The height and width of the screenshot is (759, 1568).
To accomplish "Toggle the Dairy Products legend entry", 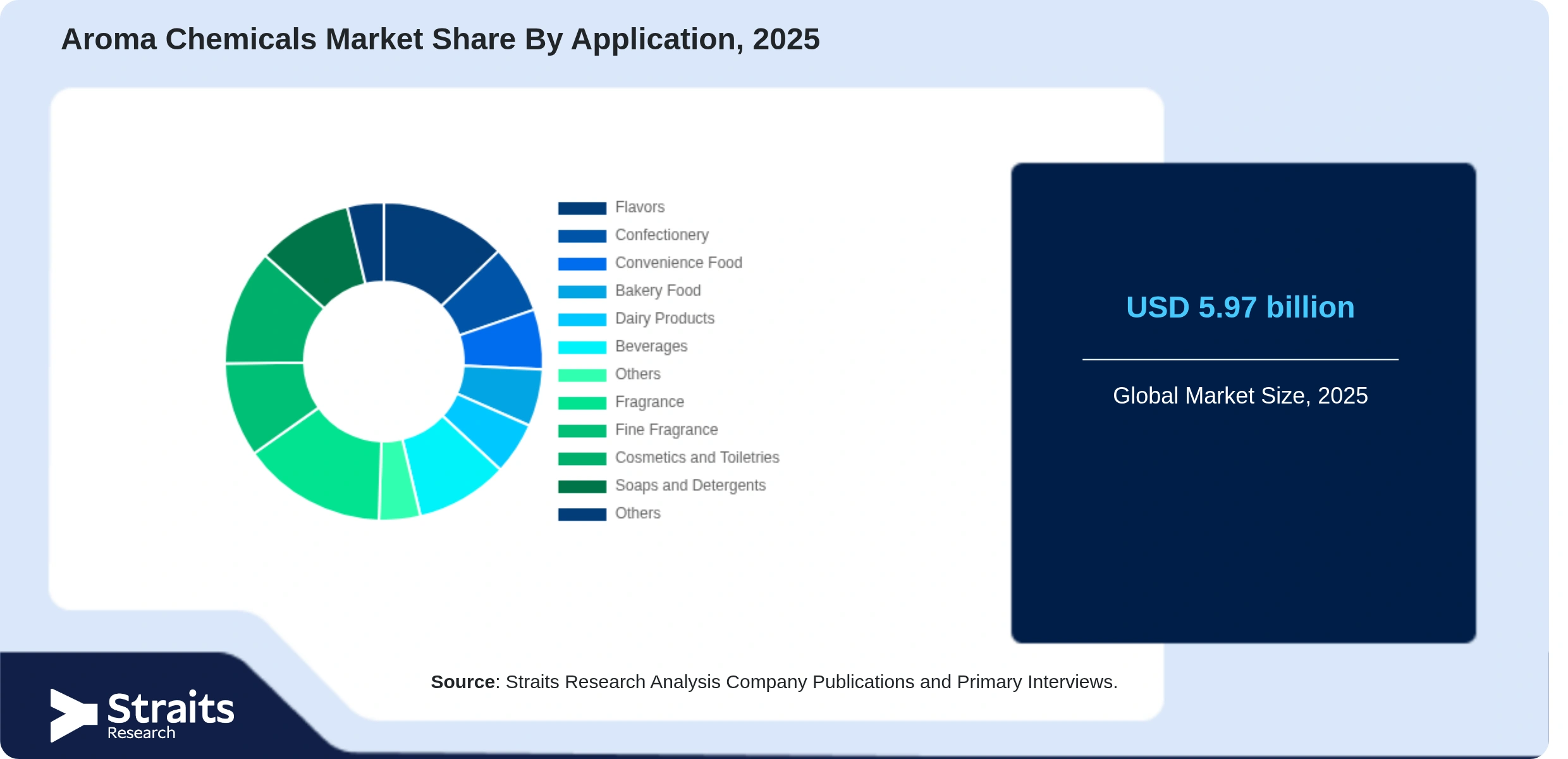I will pyautogui.click(x=636, y=319).
